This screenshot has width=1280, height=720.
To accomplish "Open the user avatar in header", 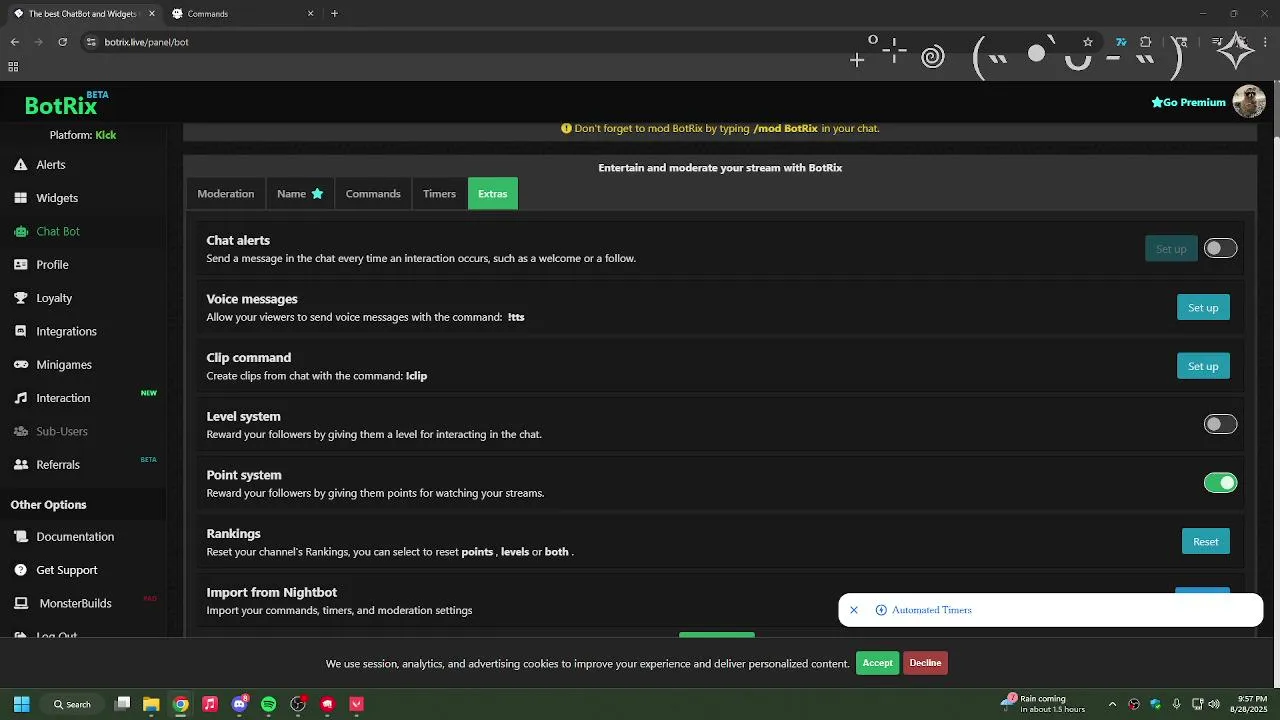I will [1249, 101].
